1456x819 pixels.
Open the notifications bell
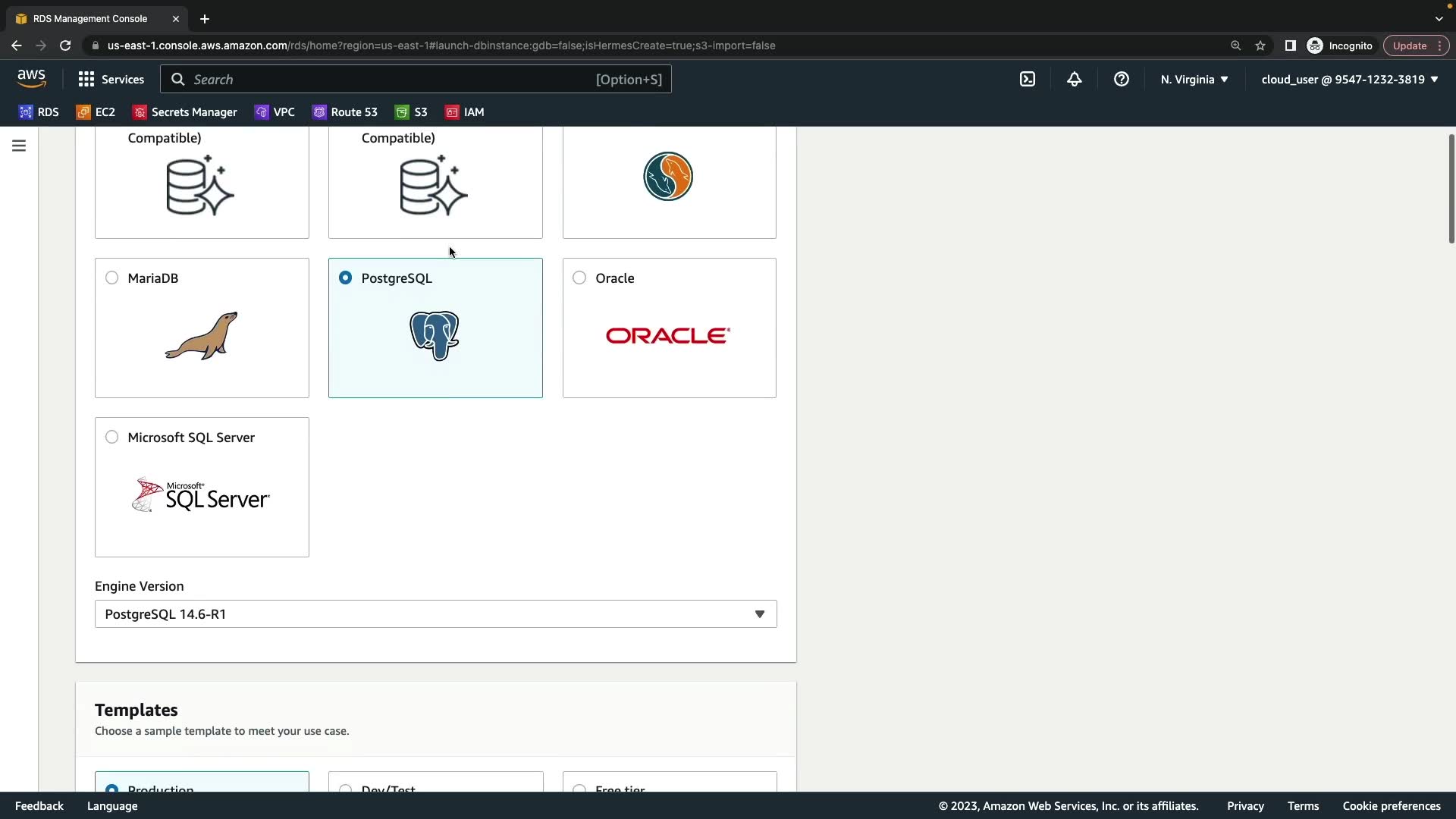1075,79
